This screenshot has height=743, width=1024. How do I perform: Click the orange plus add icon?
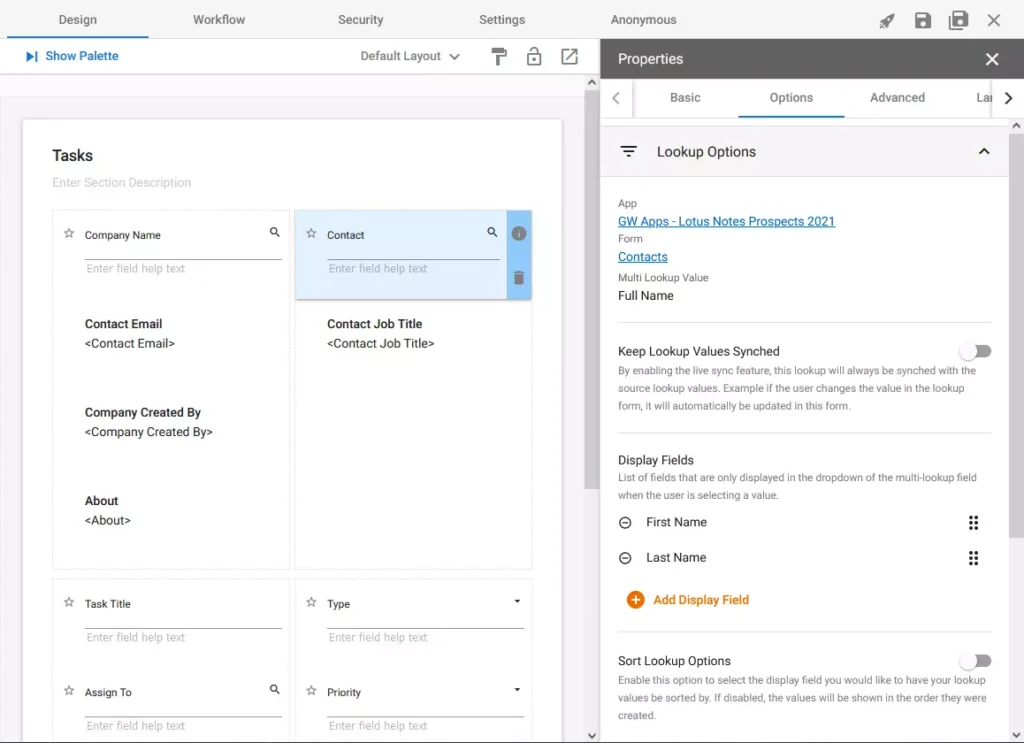(x=635, y=599)
